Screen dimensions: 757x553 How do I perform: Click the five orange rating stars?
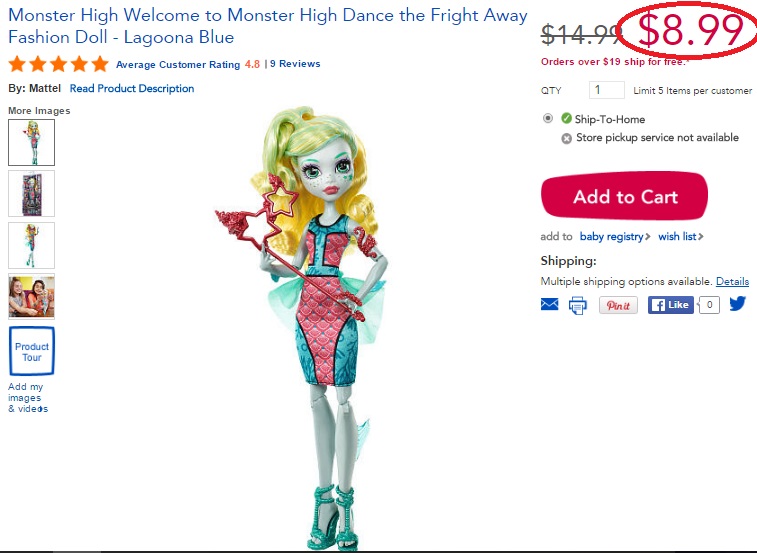click(x=58, y=64)
